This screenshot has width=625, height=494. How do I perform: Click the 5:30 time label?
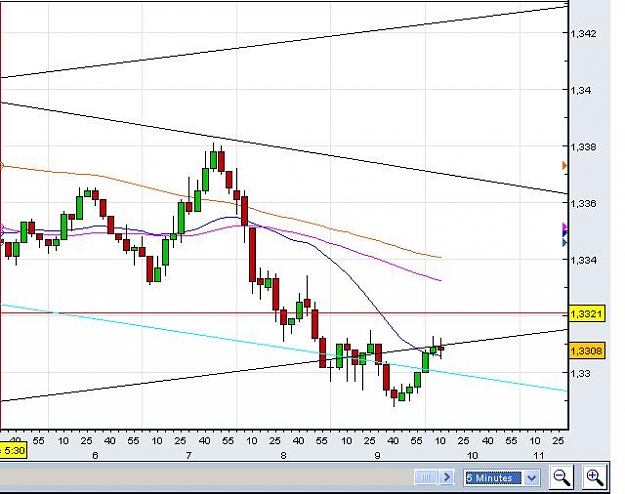(13, 451)
